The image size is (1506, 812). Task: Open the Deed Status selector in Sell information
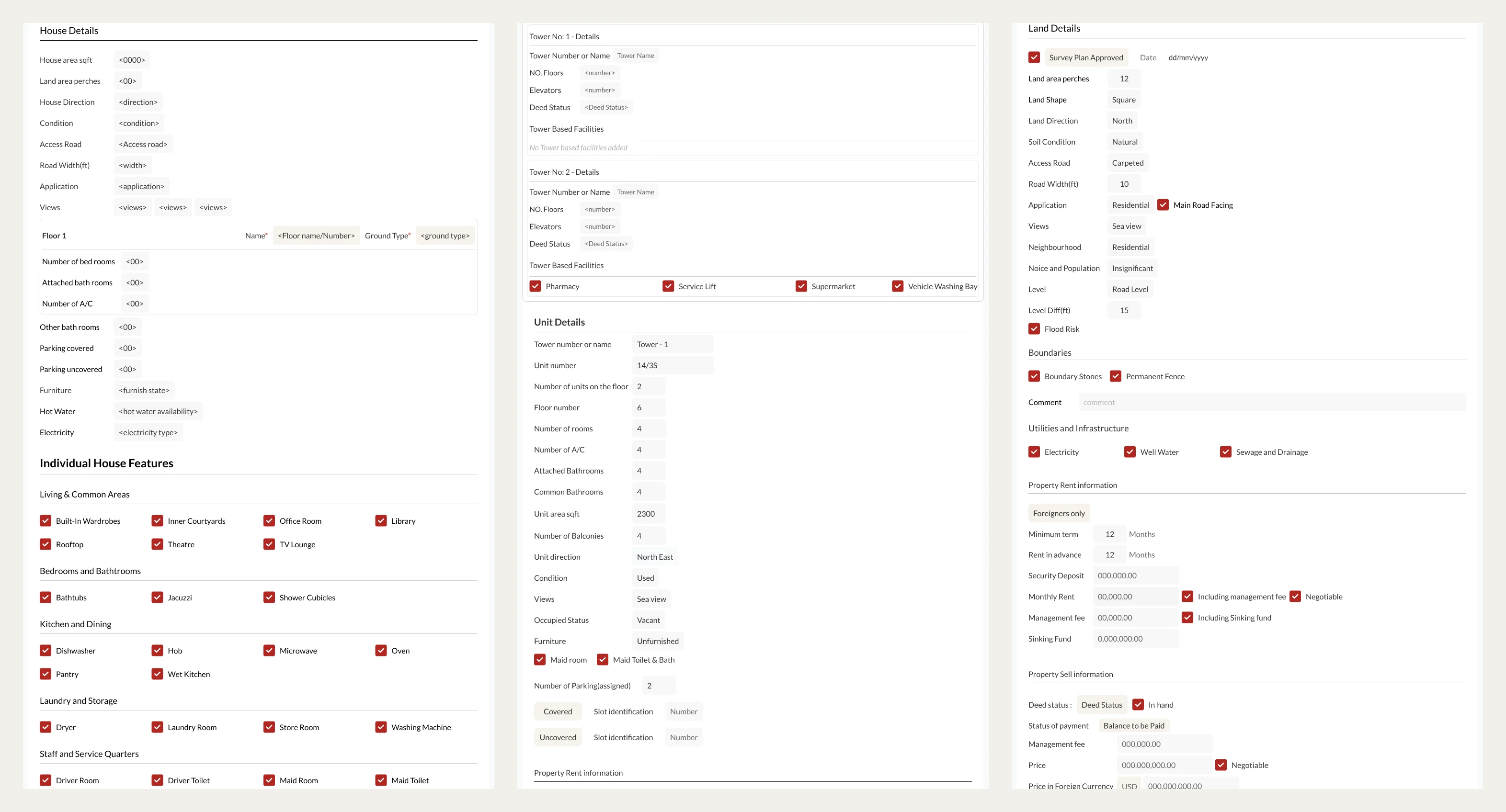coord(1101,704)
